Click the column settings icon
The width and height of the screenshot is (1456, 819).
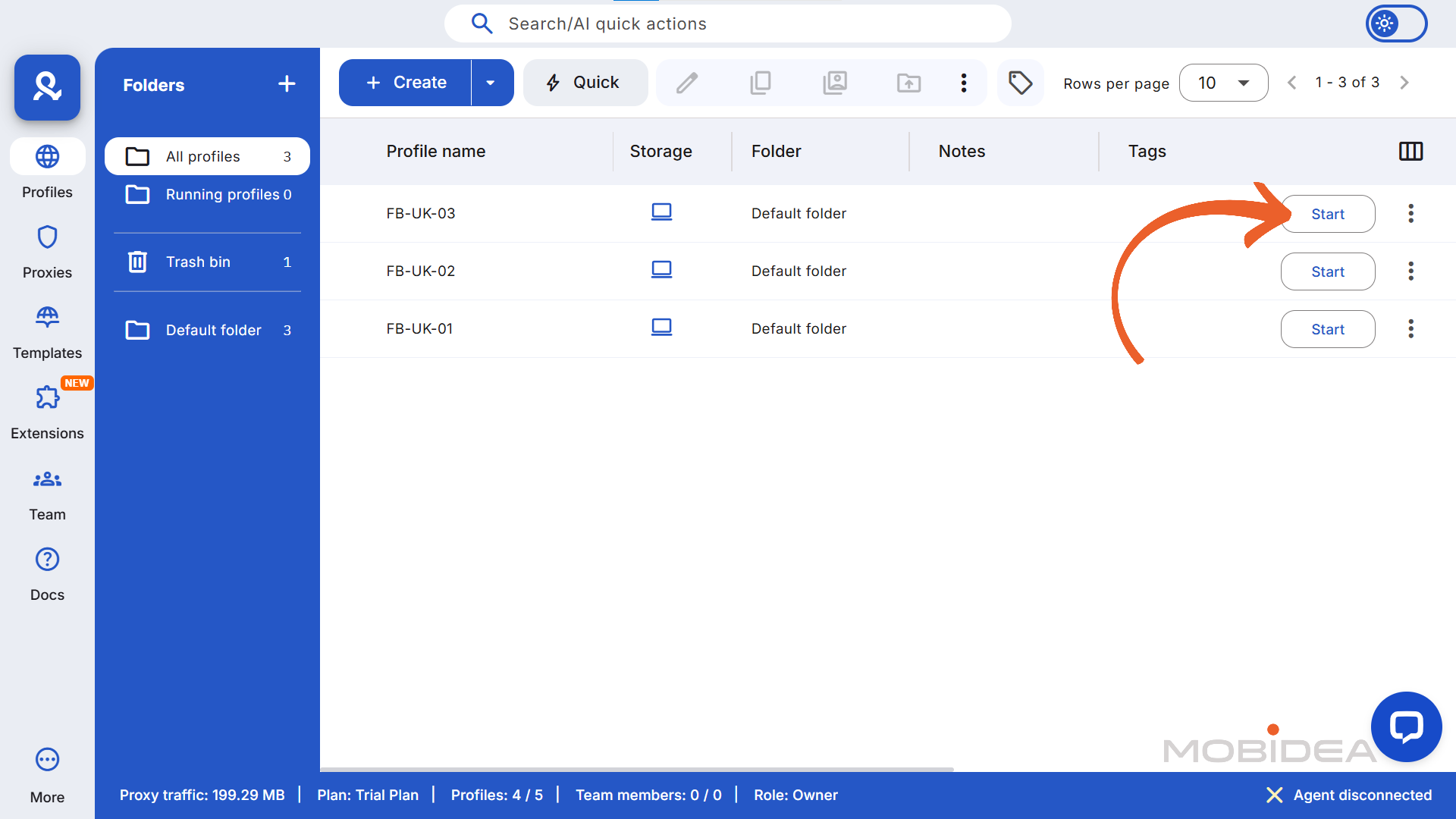coord(1410,151)
